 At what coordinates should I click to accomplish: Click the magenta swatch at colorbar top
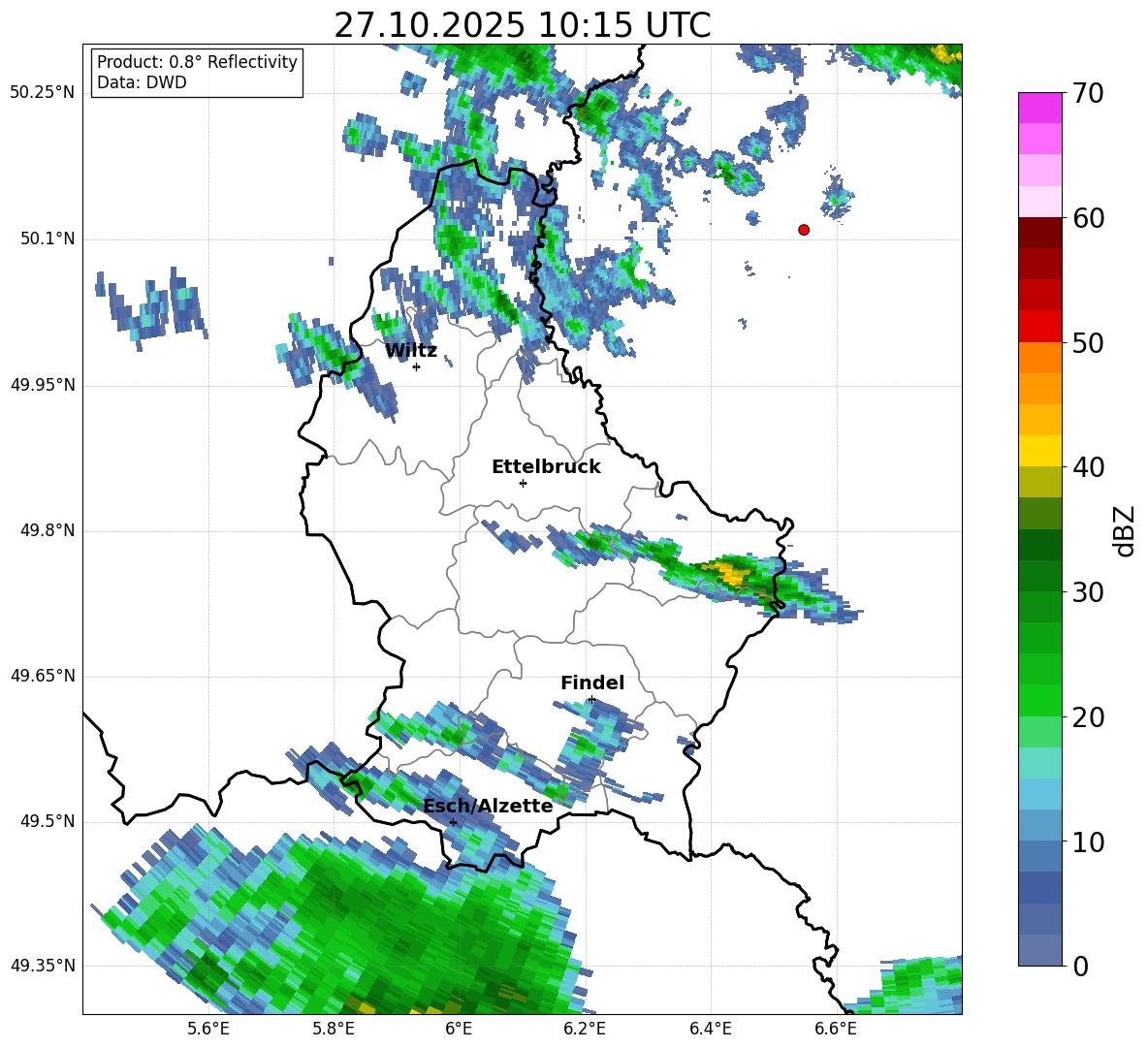pos(1039,108)
